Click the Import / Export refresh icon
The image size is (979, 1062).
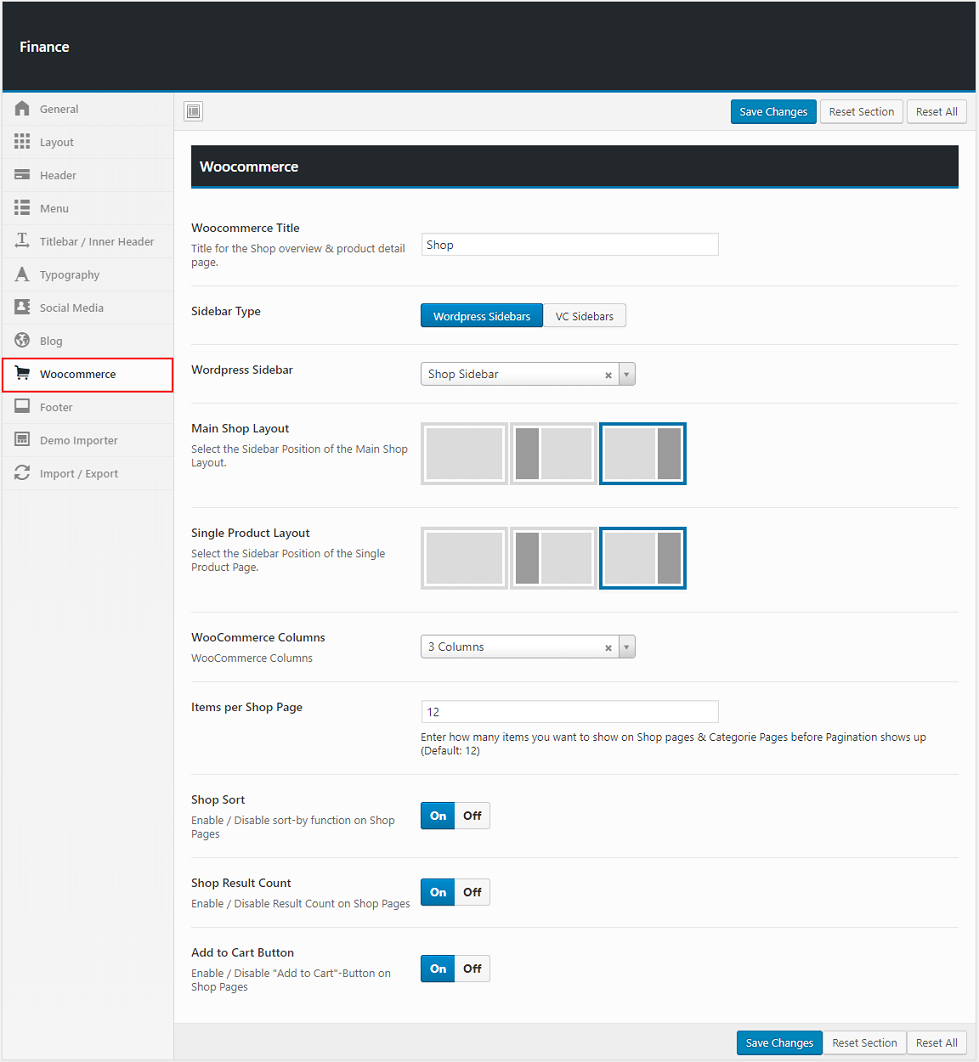pos(22,473)
